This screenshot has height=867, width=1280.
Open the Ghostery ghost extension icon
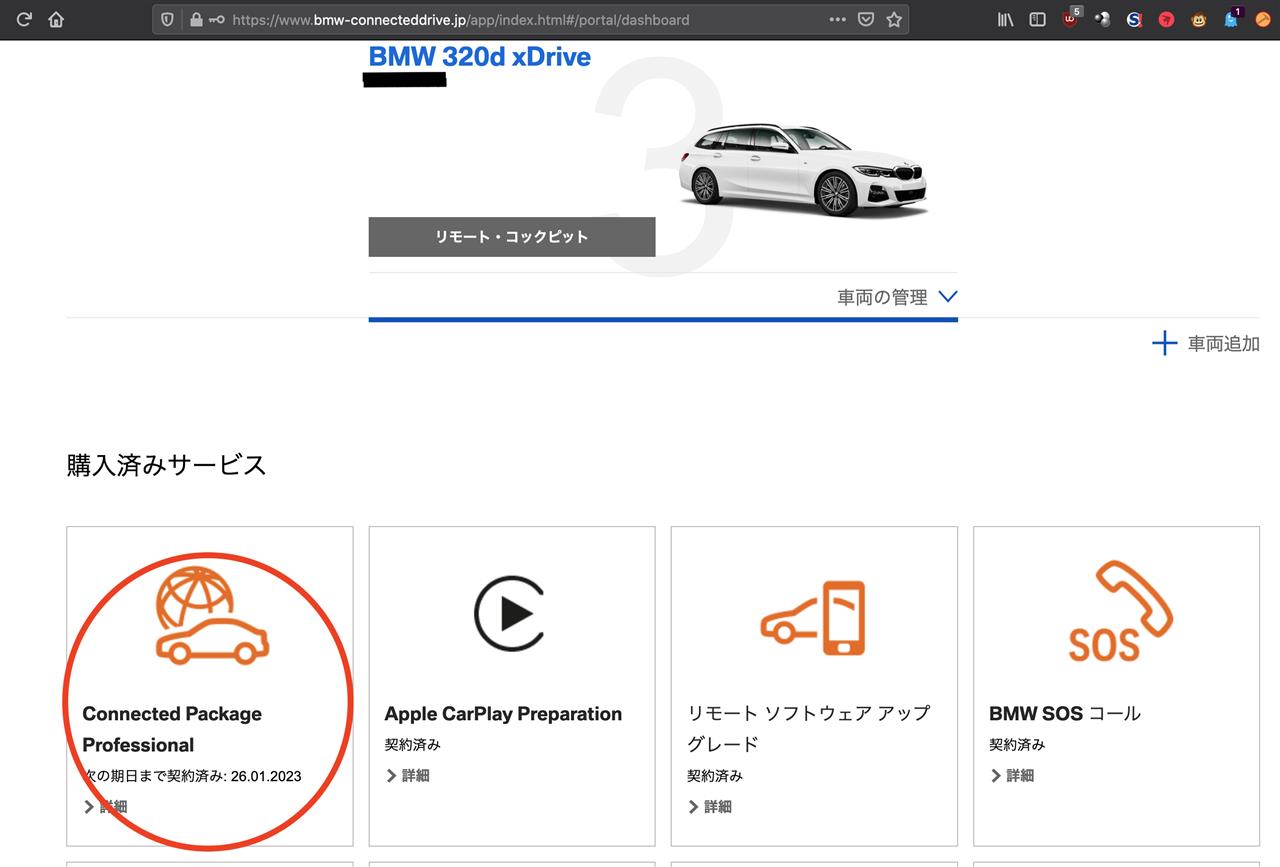pyautogui.click(x=1232, y=18)
